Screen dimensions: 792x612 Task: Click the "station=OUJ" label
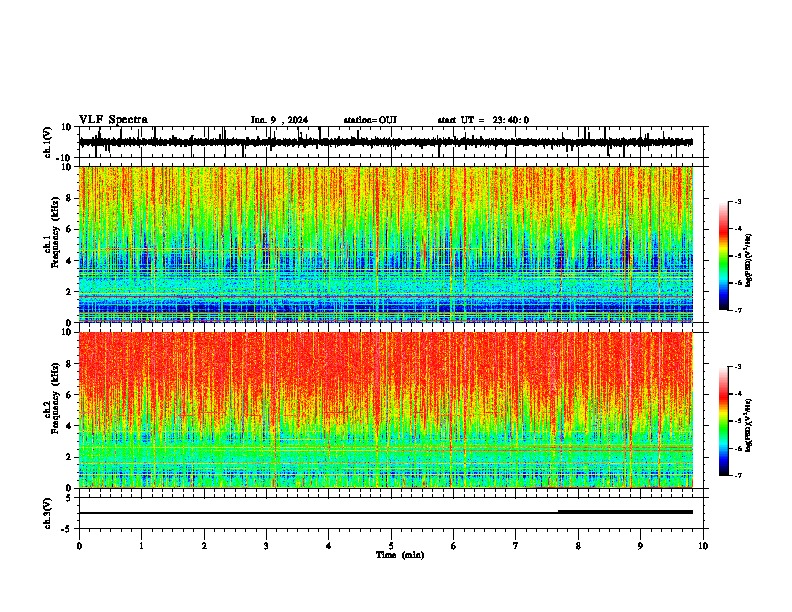[x=370, y=120]
